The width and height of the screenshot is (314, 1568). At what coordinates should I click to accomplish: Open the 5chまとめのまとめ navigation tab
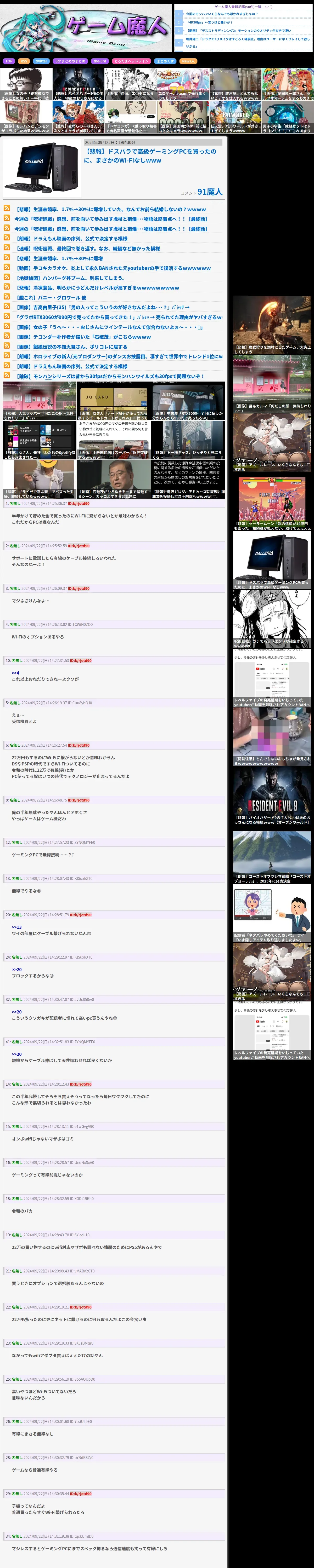(x=70, y=61)
